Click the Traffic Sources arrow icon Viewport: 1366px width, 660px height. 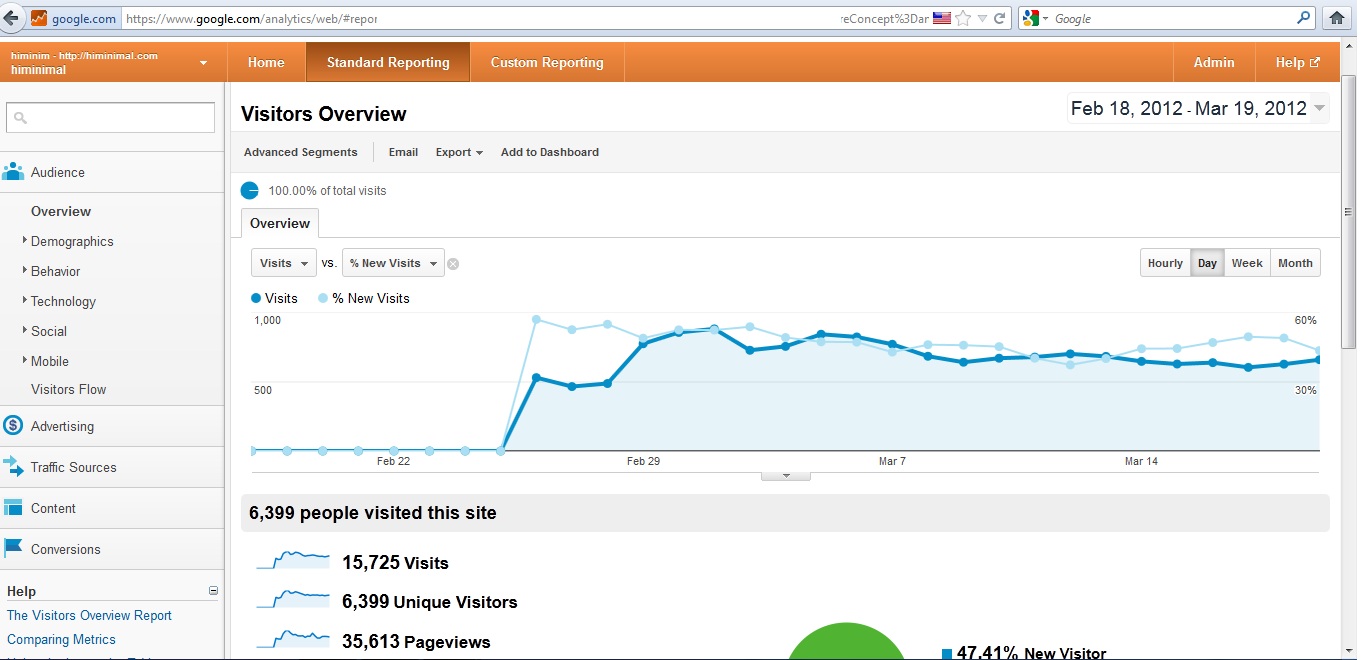coord(13,467)
